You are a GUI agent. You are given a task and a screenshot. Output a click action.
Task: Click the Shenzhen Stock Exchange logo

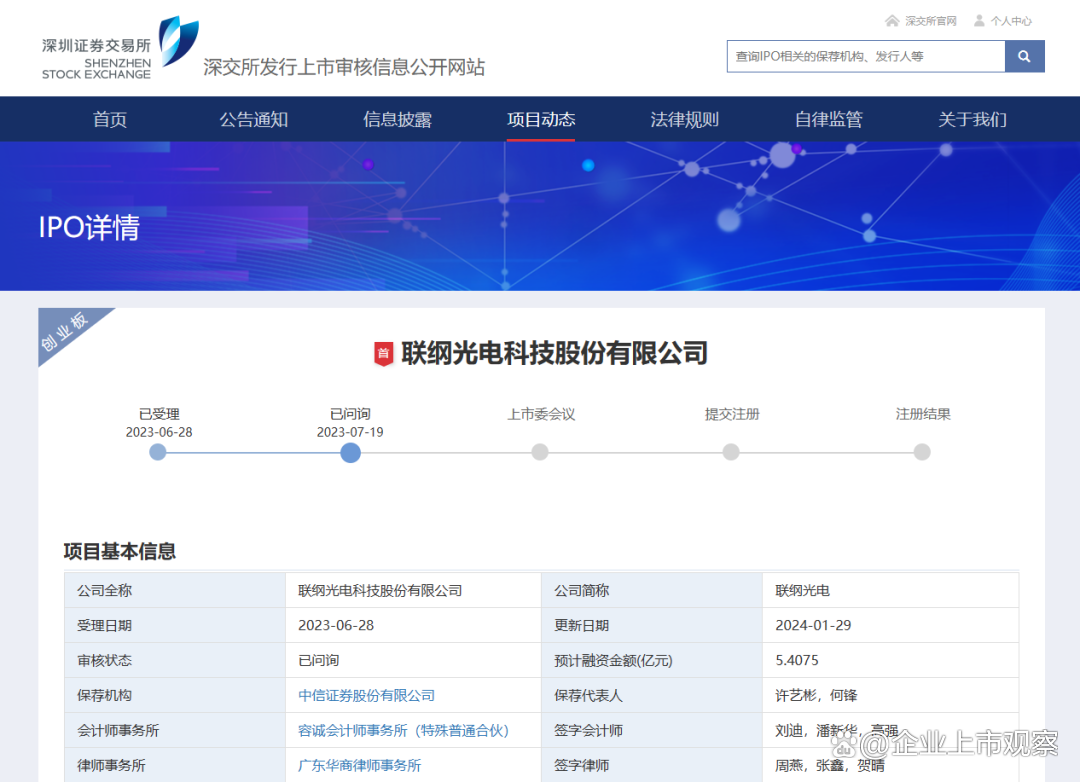tap(113, 46)
